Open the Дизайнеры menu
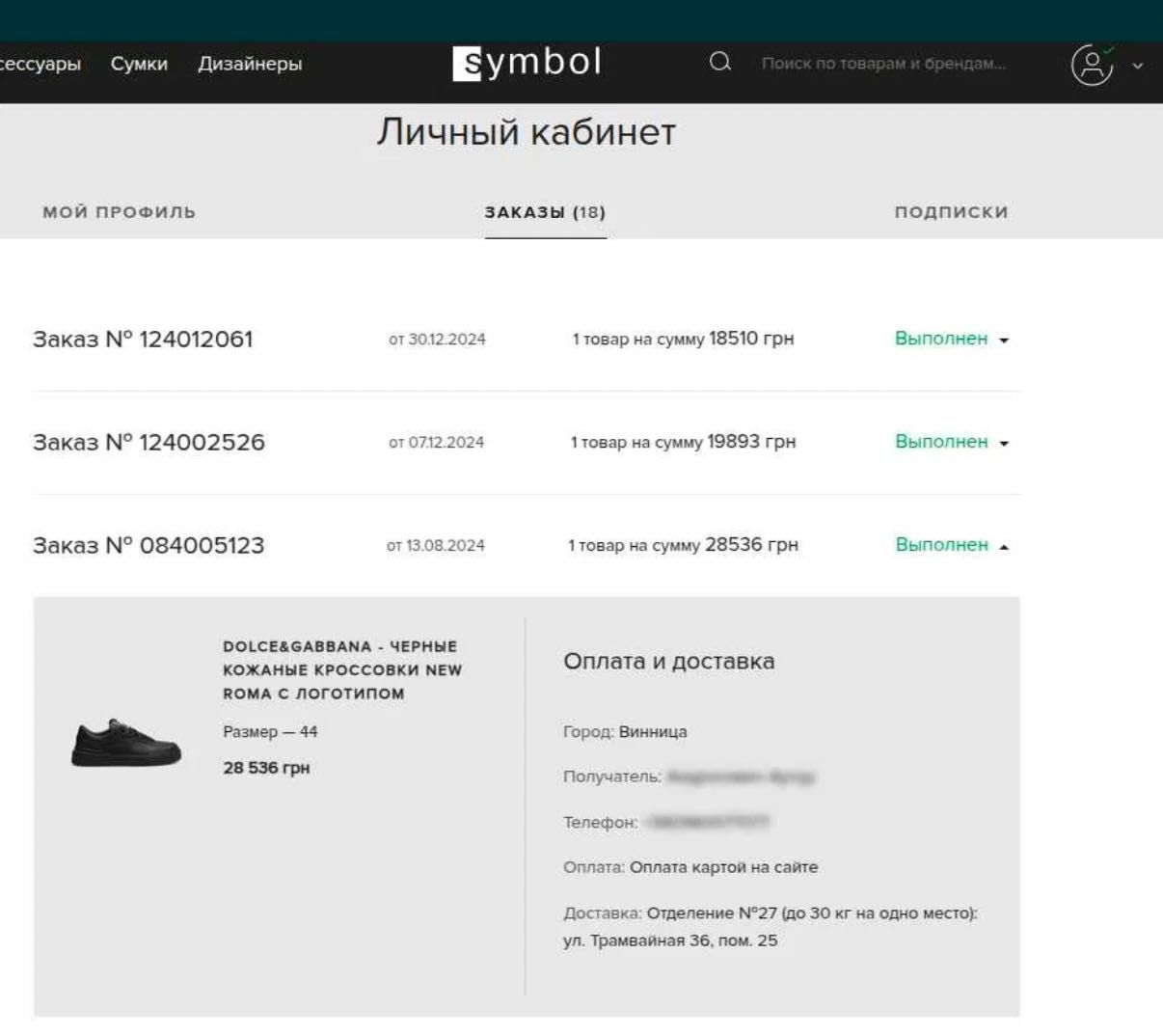This screenshot has width=1163, height=1036. (250, 65)
